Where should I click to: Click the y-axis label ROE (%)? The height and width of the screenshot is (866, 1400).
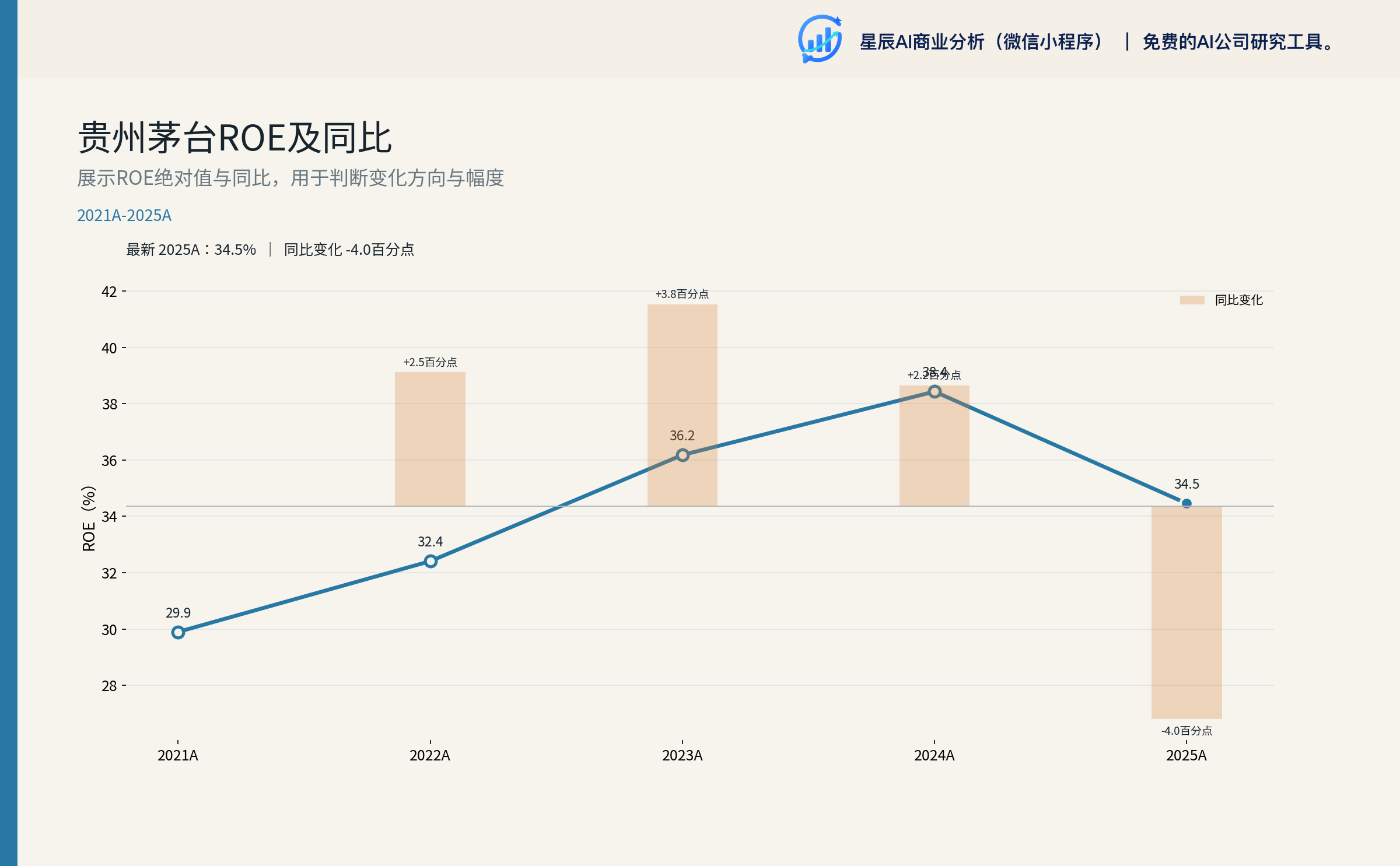(x=89, y=518)
